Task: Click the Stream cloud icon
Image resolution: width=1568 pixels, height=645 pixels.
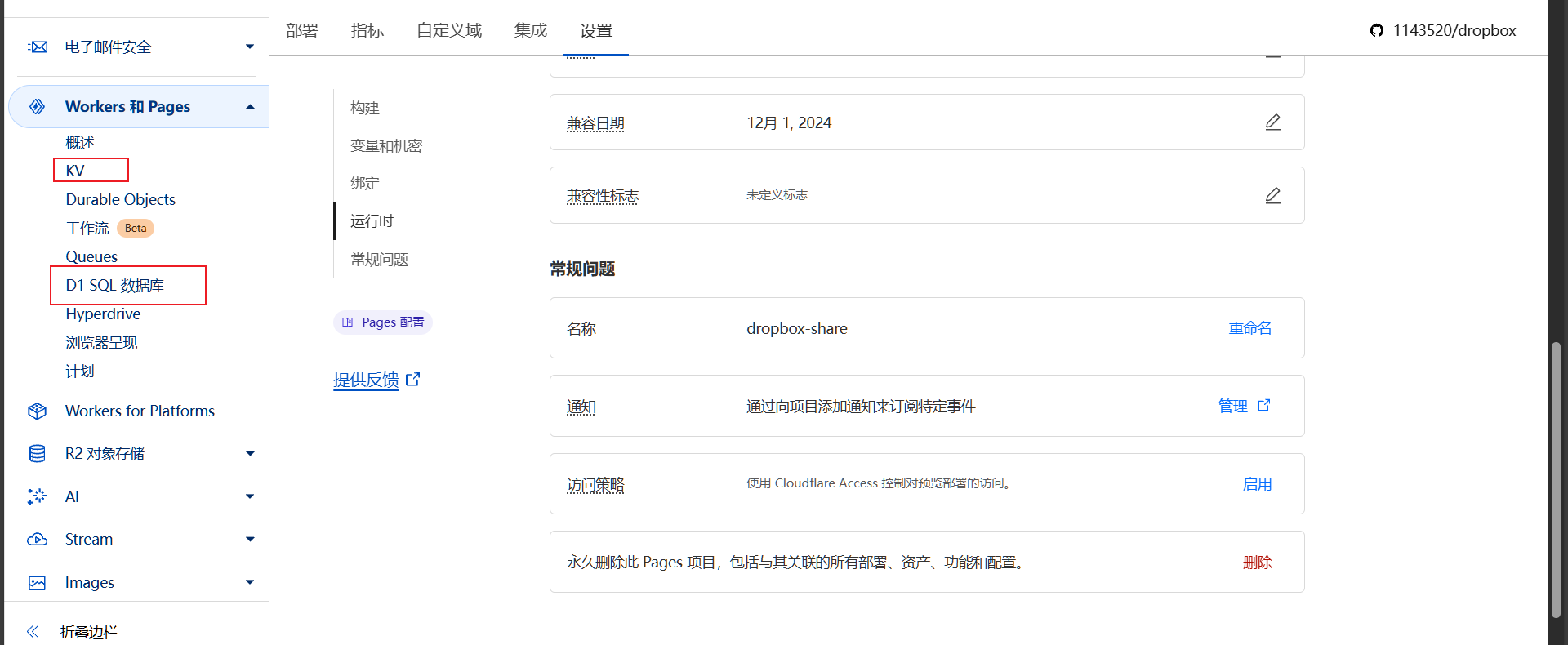Action: [37, 540]
